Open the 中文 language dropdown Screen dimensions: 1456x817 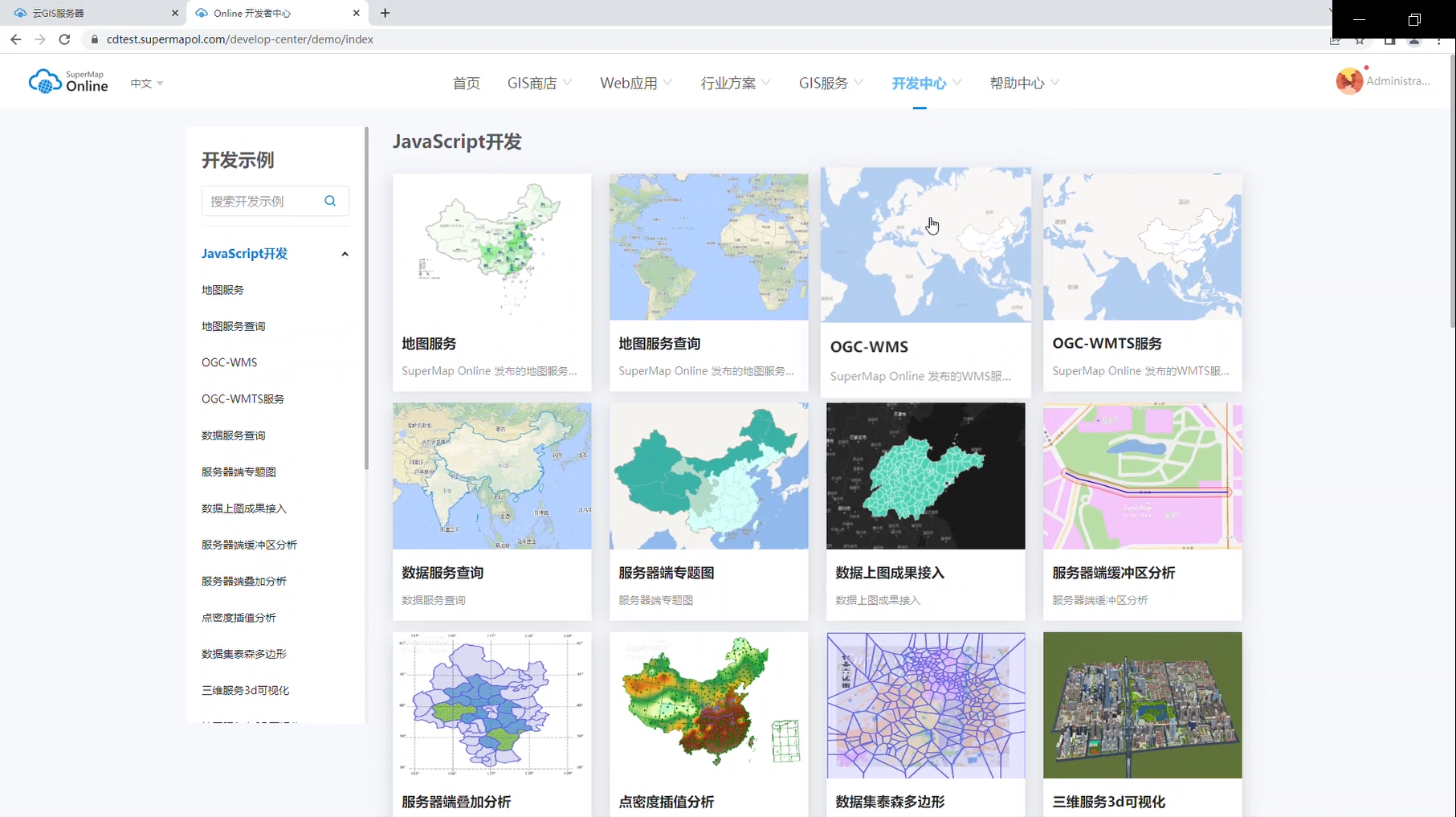(x=147, y=84)
